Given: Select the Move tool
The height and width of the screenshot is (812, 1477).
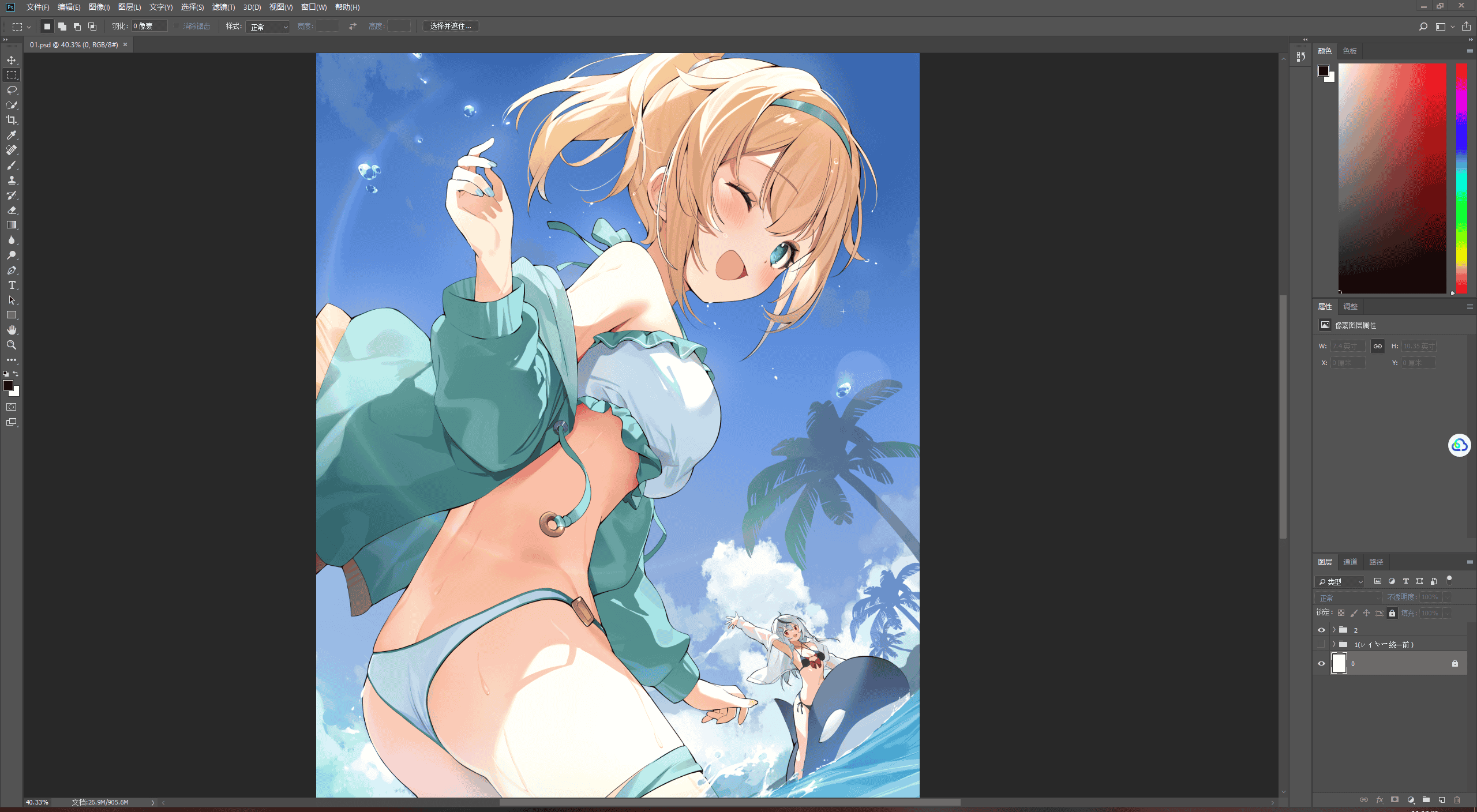Looking at the screenshot, I should [12, 60].
